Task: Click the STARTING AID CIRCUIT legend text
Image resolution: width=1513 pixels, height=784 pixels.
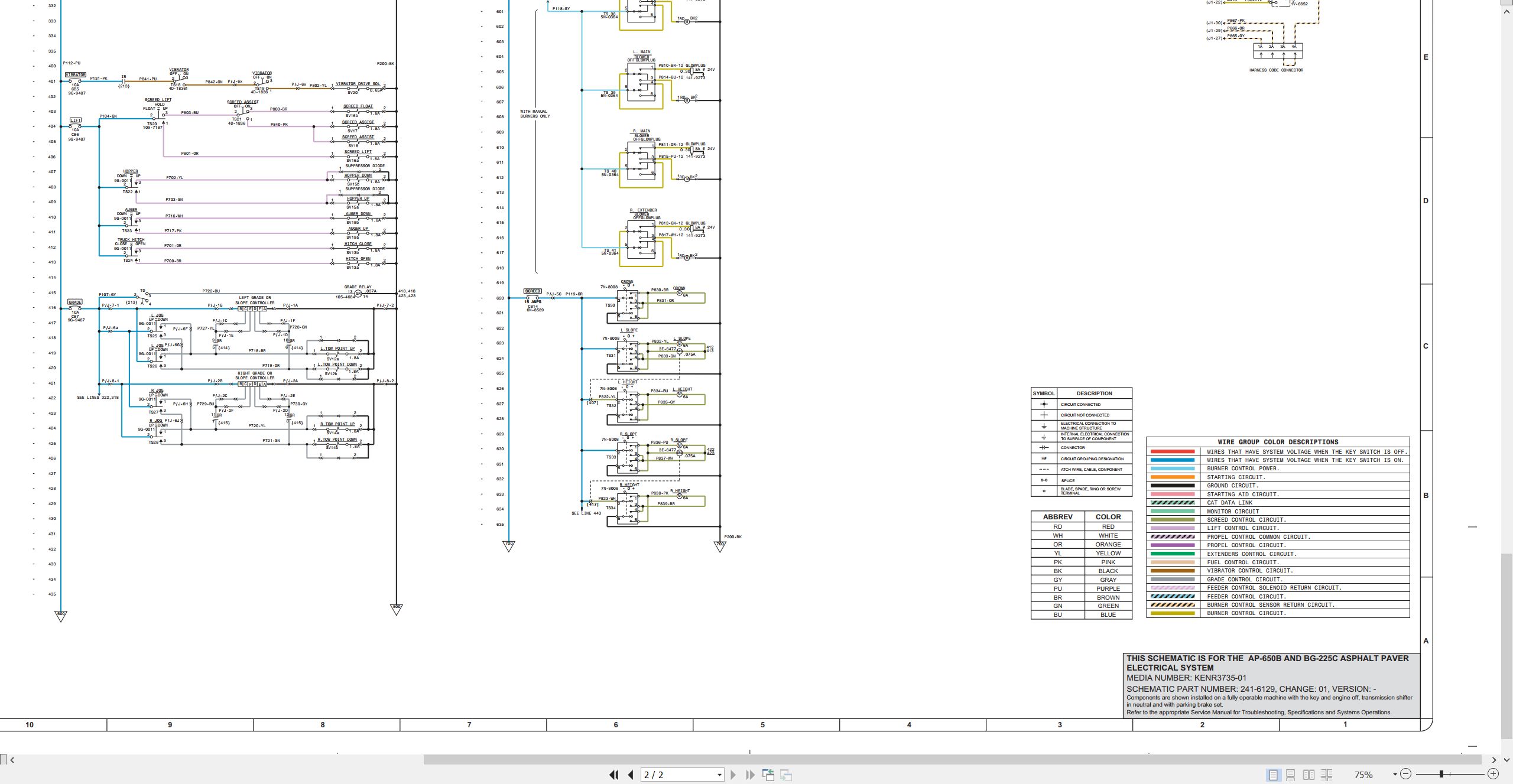Action: point(1243,495)
